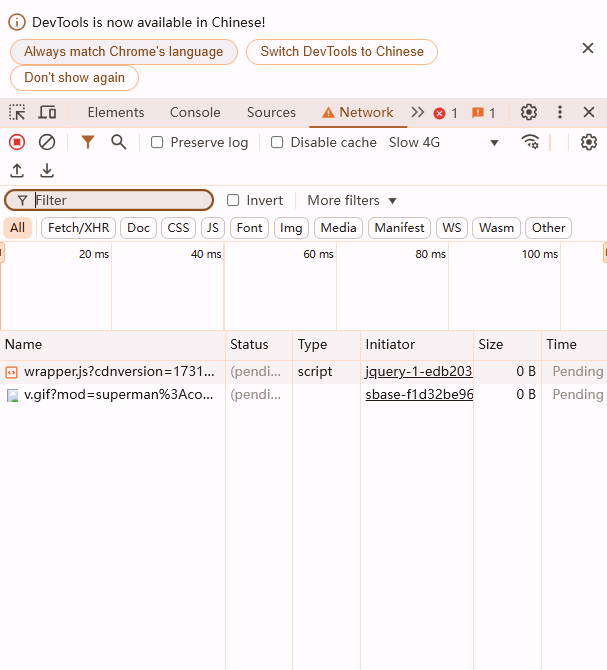Sort by the Initiator column header
Viewport: 607px width, 670px height.
(x=417, y=344)
